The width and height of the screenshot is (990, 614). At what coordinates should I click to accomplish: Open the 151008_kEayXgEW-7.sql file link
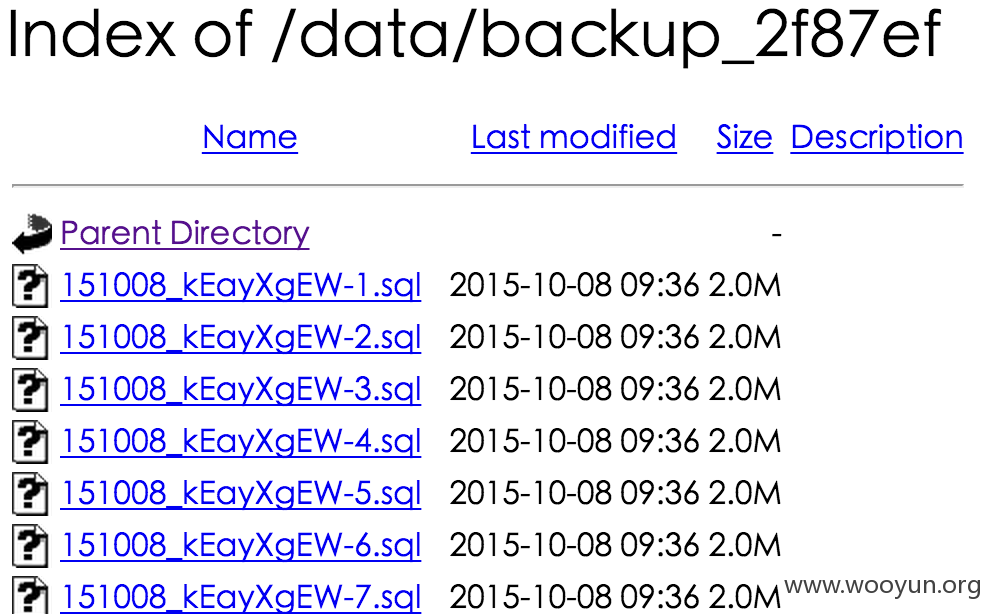241,597
